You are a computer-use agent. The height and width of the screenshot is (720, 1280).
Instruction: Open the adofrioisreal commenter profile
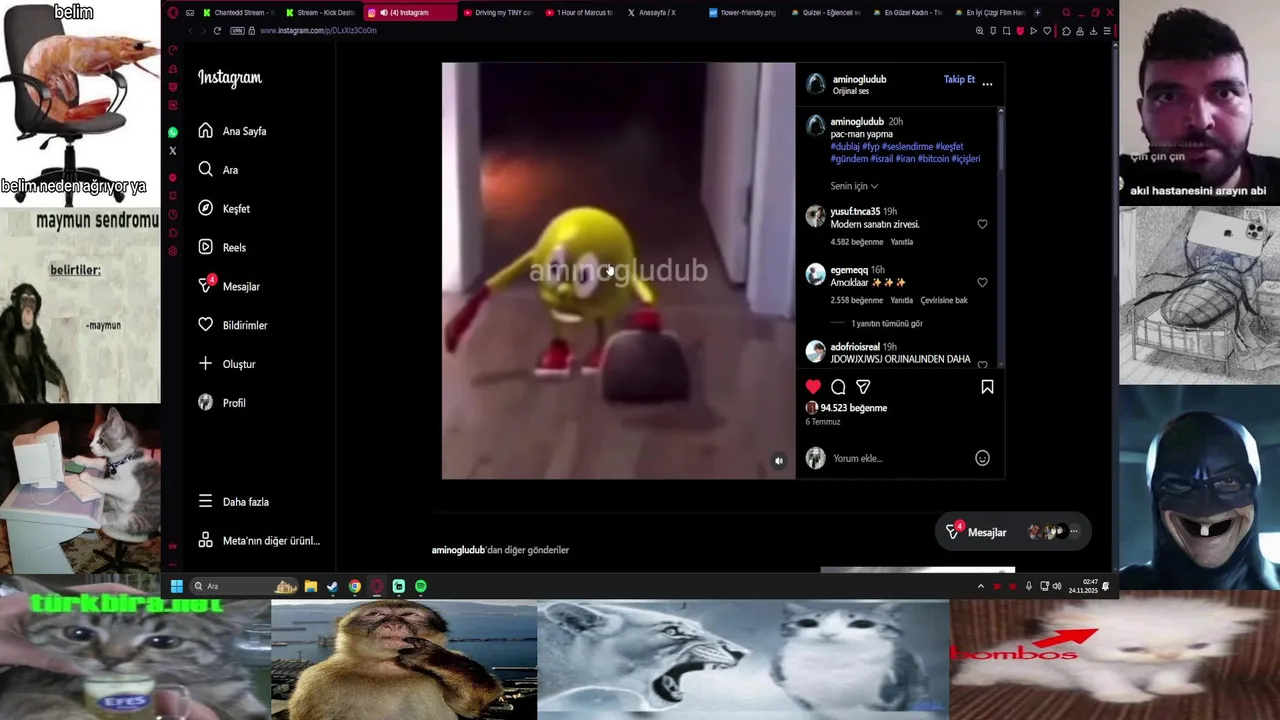[855, 347]
